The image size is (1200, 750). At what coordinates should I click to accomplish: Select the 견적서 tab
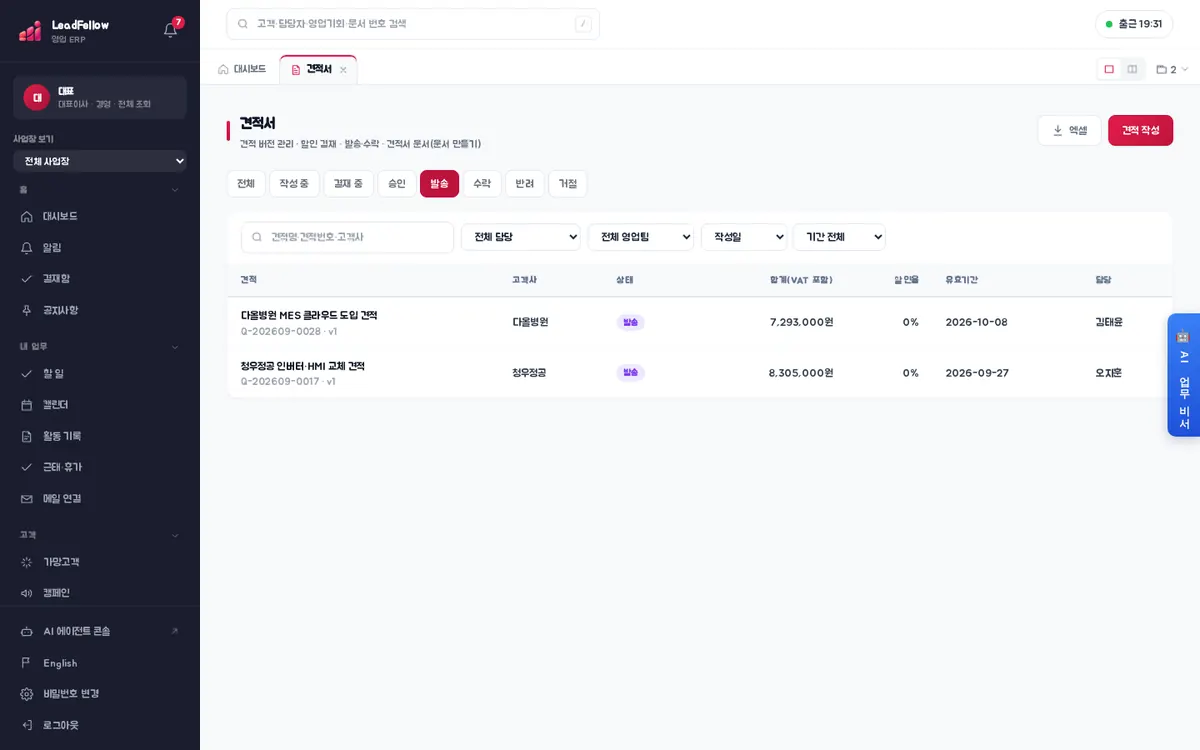(319, 69)
